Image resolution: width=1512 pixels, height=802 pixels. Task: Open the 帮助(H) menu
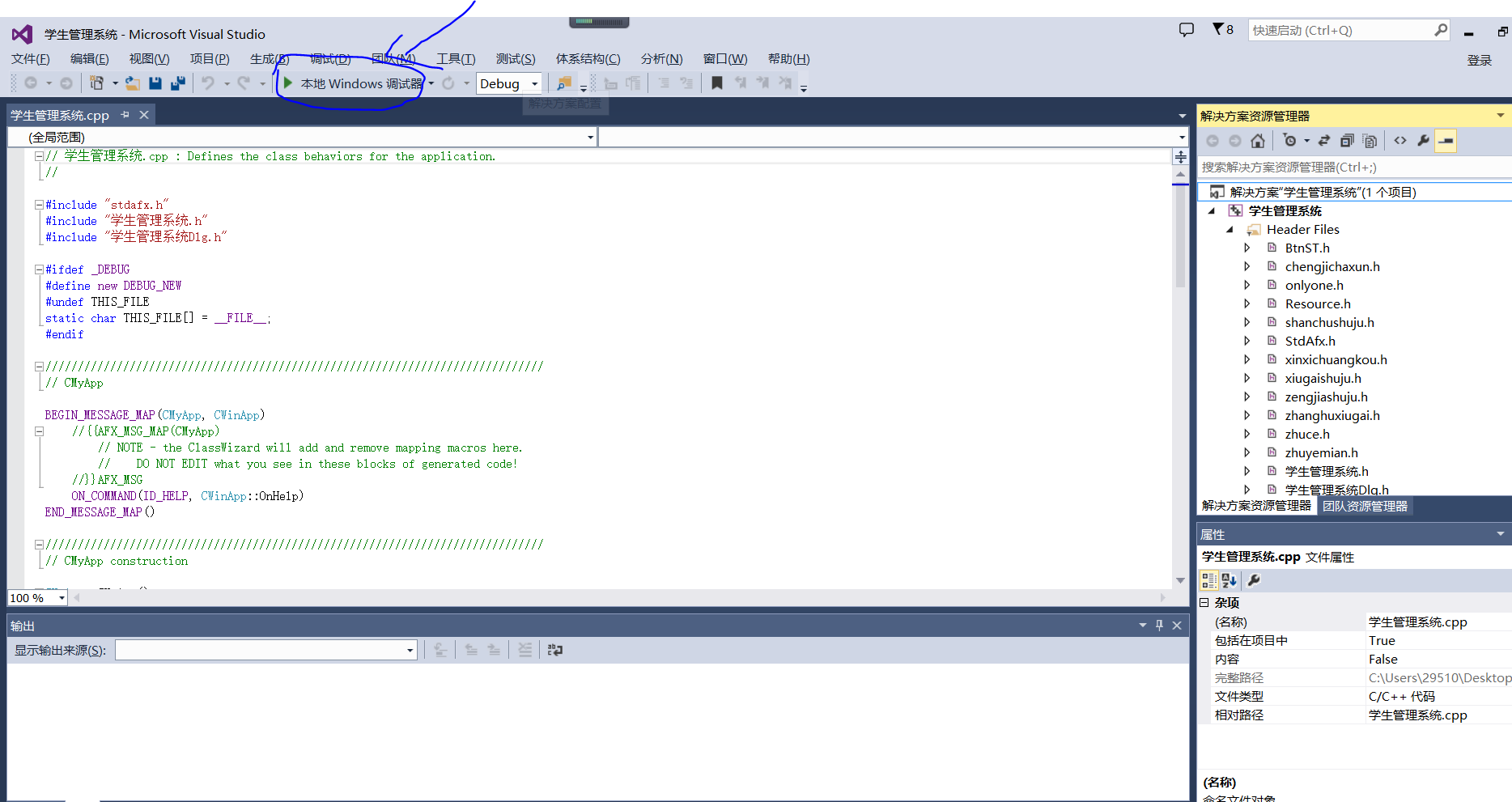[x=789, y=59]
